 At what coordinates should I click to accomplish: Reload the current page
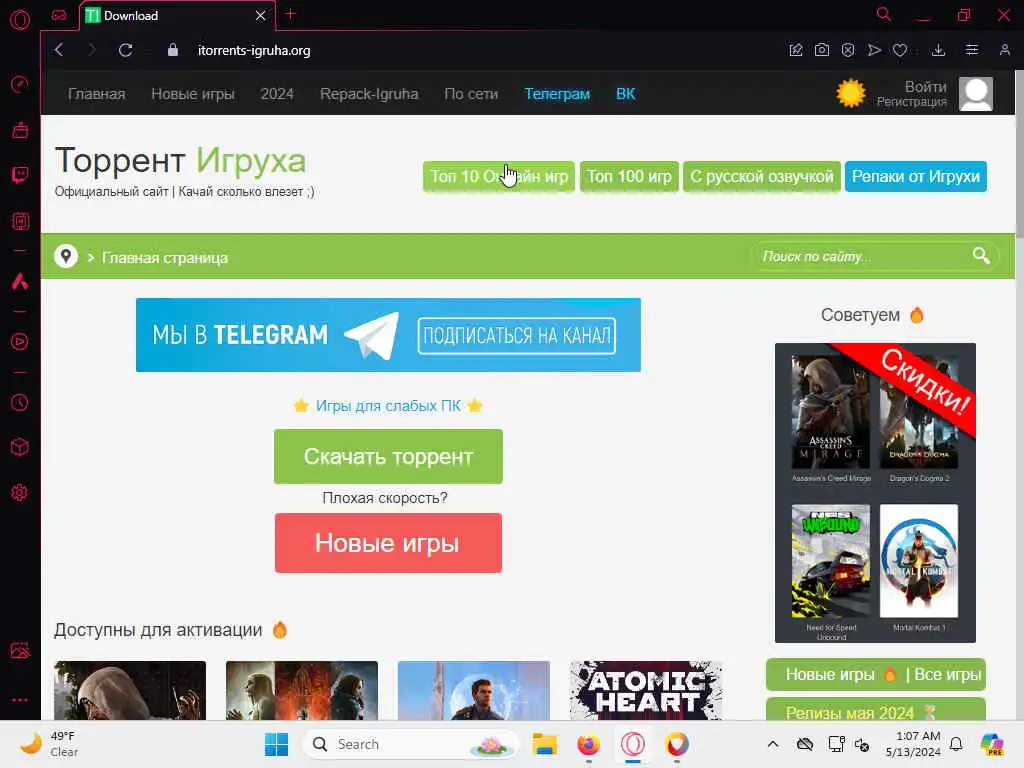point(125,50)
